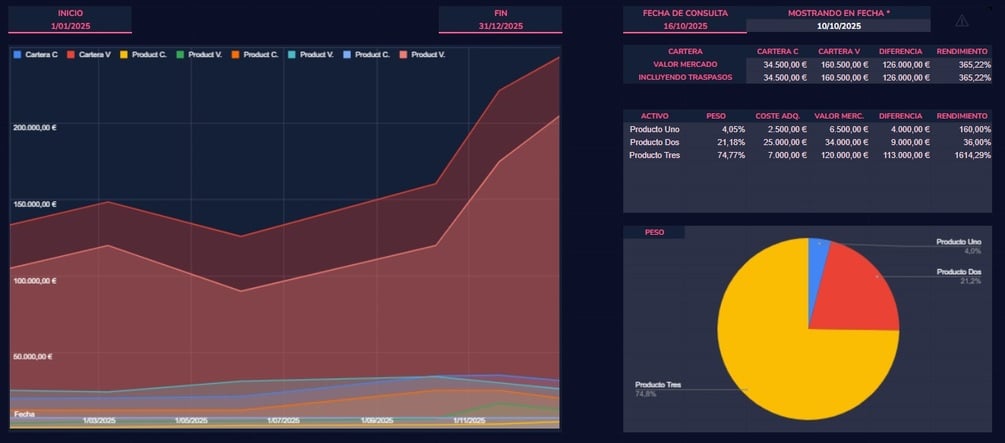
Task: Click the 1/11/2025 chart date label
Action: tap(469, 421)
